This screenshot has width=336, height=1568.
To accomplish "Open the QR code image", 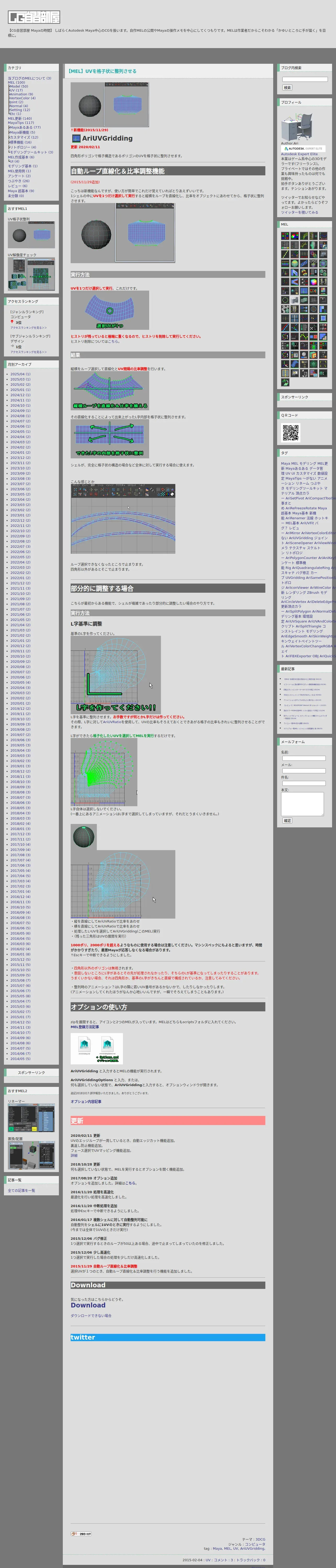I will pyautogui.click(x=291, y=432).
